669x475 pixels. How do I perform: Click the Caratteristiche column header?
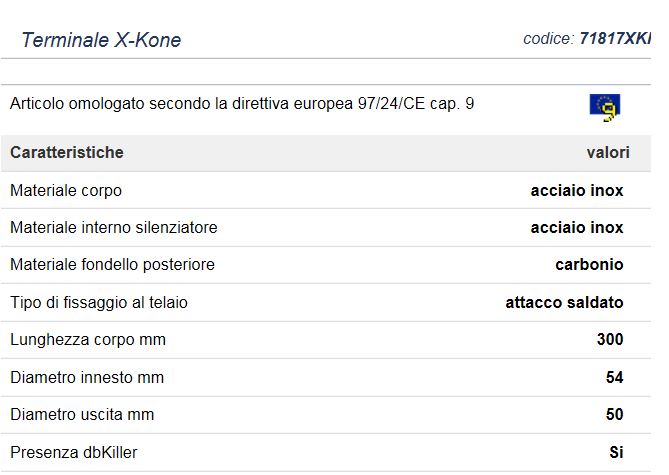[67, 153]
